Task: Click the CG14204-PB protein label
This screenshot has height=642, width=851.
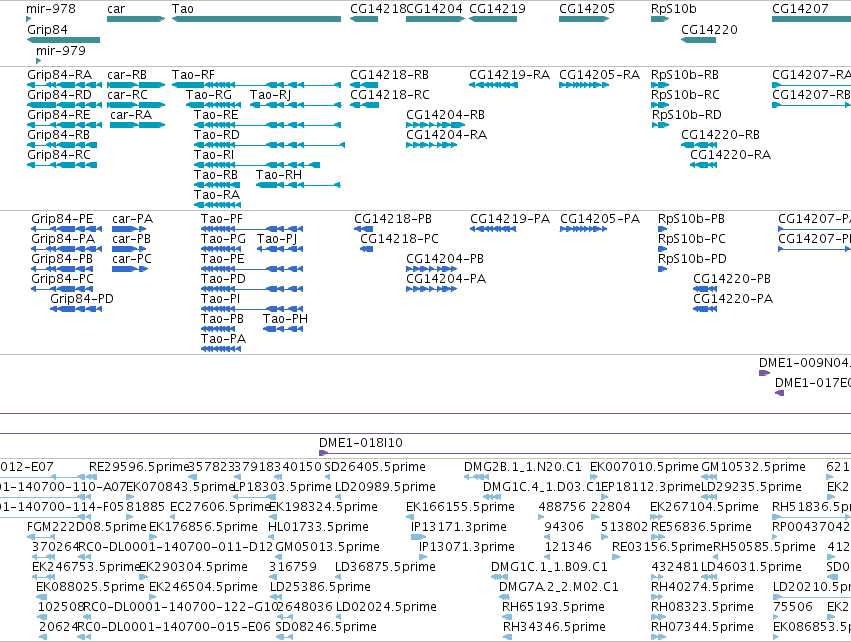Action: click(x=444, y=259)
